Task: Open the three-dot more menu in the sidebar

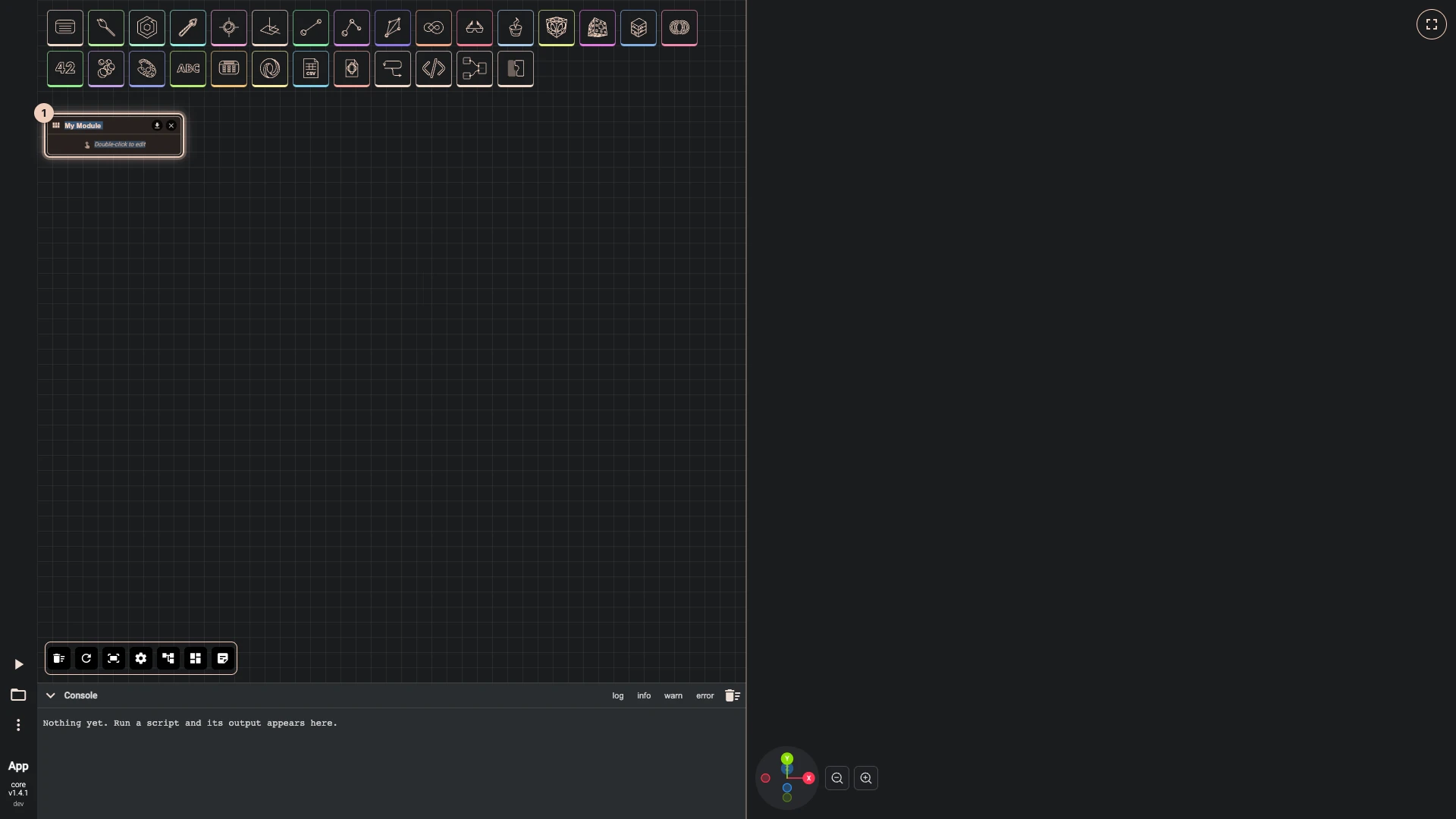Action: [18, 726]
